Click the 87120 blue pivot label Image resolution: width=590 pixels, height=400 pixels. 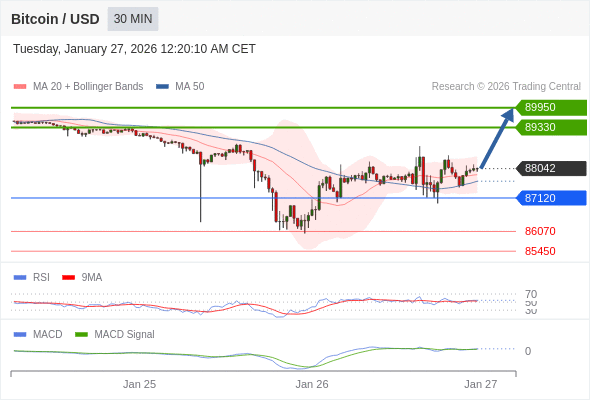pos(551,198)
